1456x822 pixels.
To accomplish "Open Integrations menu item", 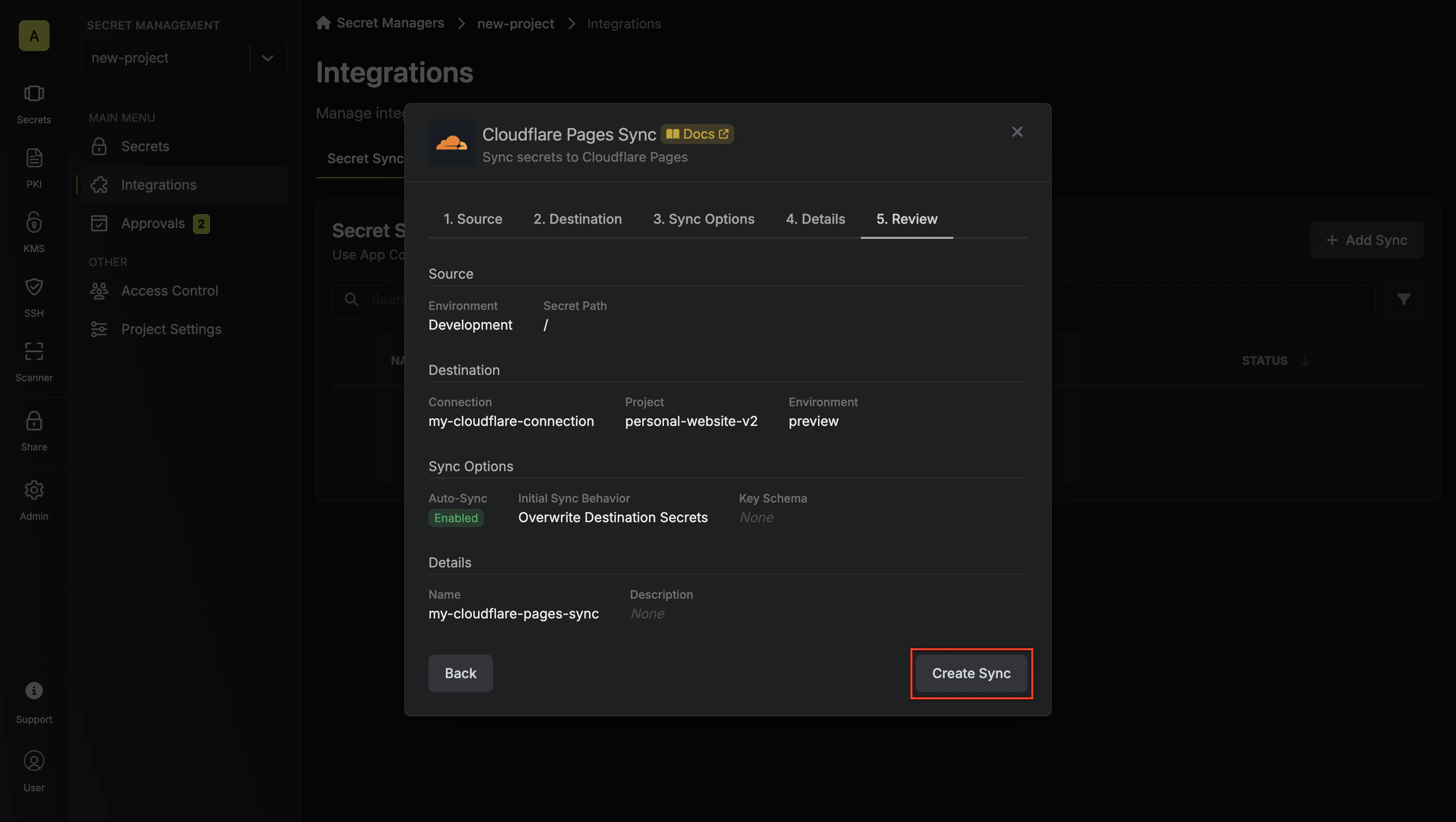I will [x=184, y=185].
